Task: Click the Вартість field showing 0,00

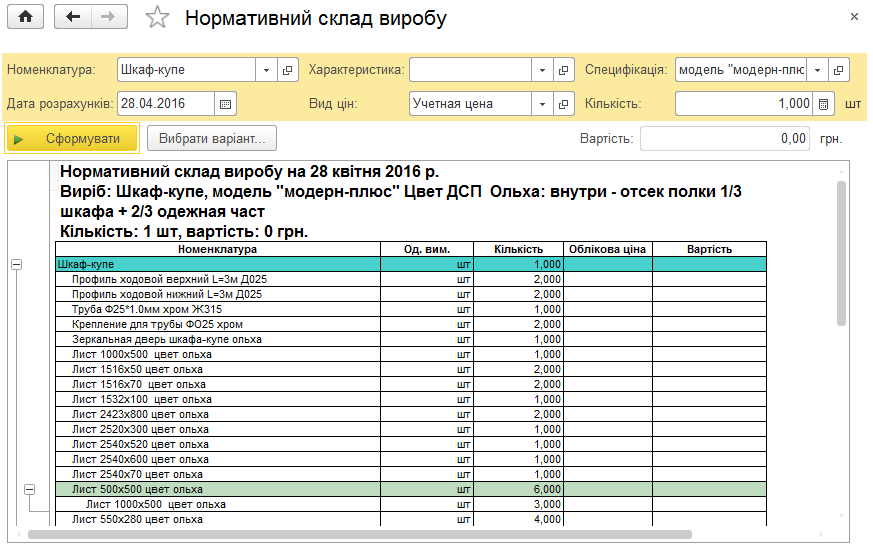Action: point(725,139)
